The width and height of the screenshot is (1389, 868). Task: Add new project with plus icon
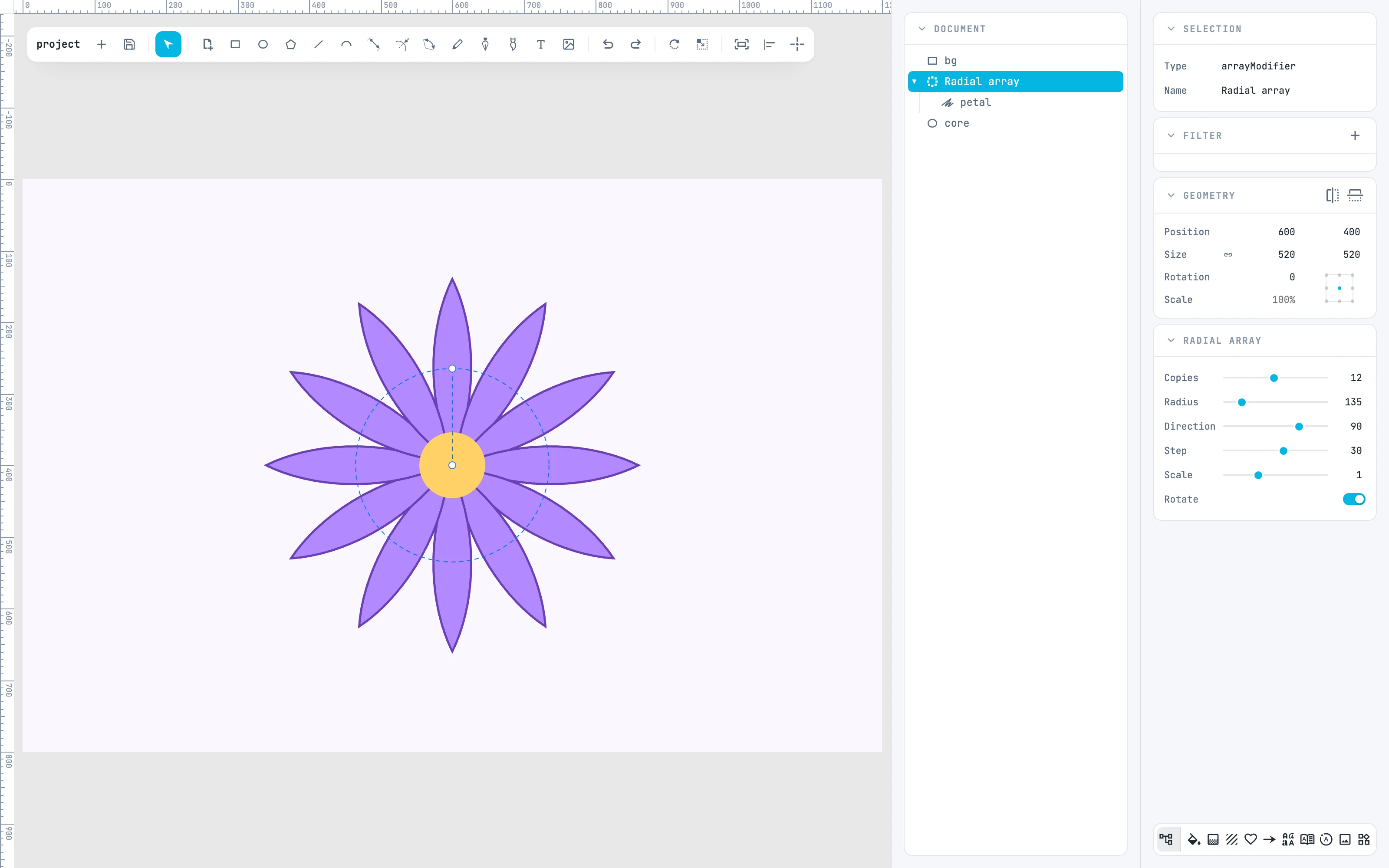coord(102,44)
